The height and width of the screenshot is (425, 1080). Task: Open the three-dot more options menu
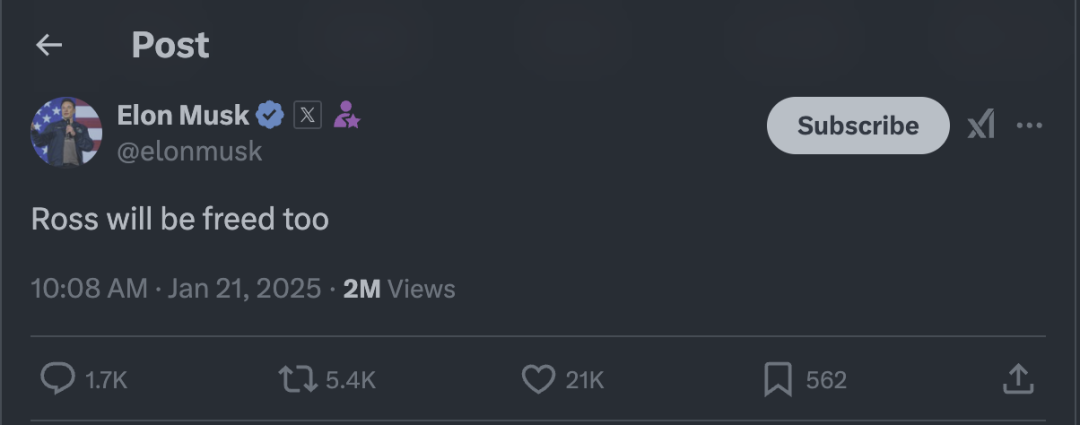1029,126
